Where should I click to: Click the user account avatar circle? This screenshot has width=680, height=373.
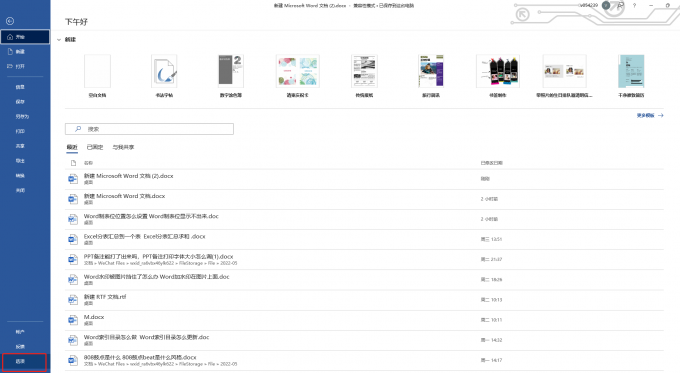(606, 5)
